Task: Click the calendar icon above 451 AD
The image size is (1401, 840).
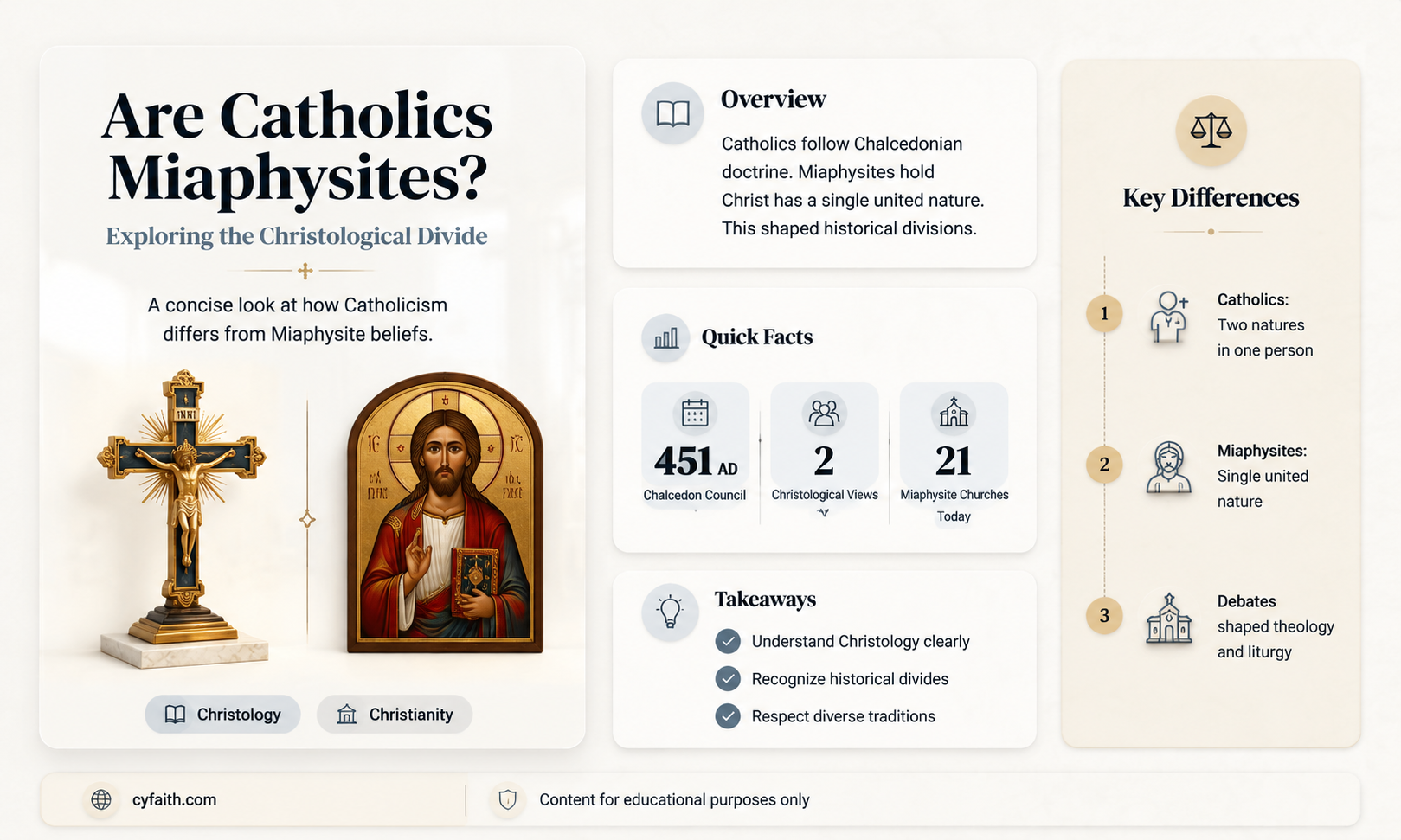Action: click(695, 413)
